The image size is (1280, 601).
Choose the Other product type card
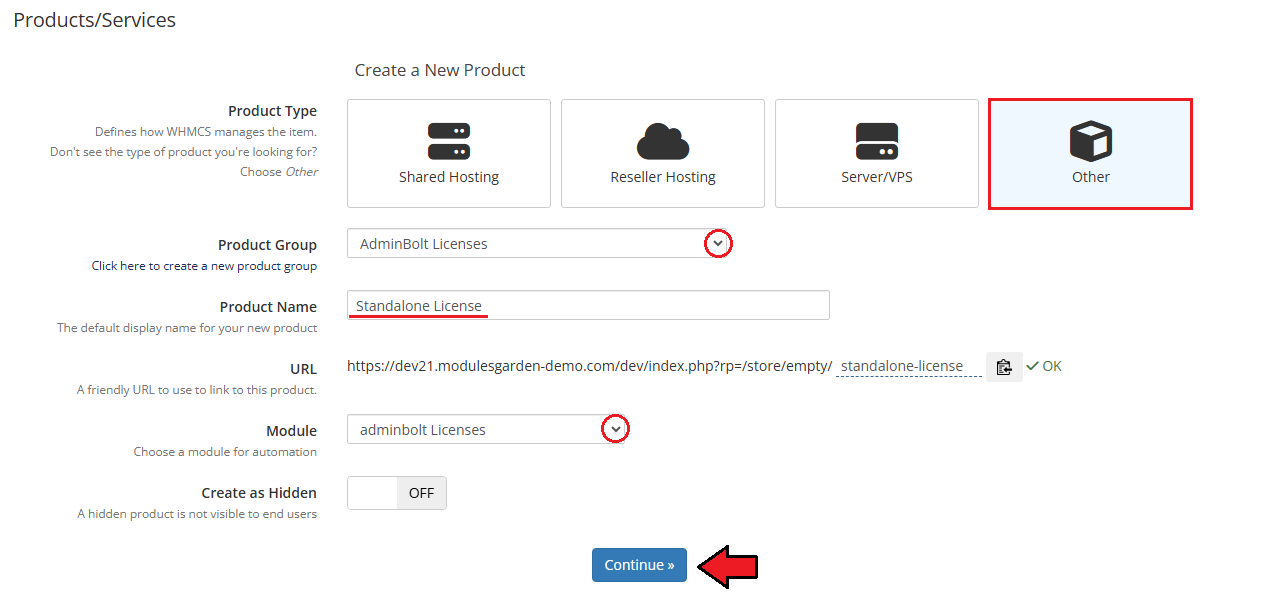pyautogui.click(x=1090, y=153)
